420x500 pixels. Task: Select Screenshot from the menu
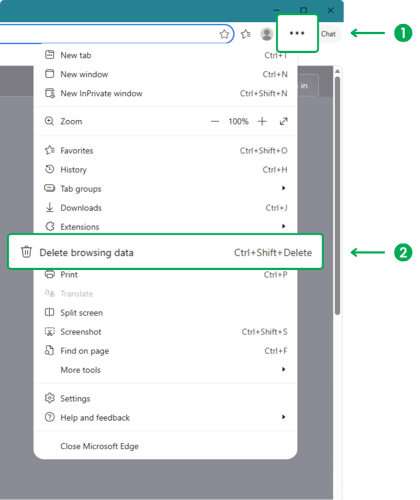pos(166,332)
